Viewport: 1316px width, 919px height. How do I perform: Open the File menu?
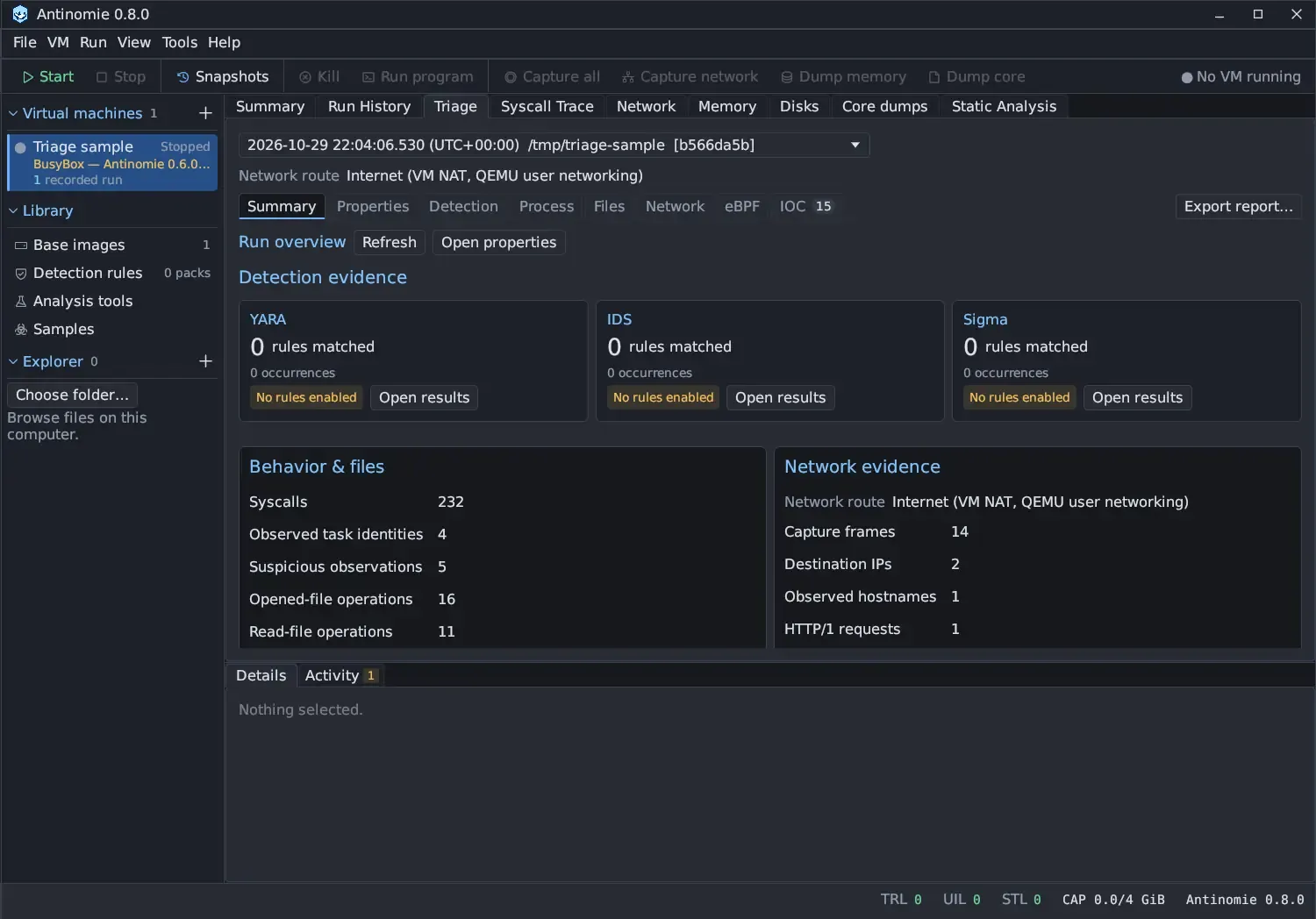25,42
